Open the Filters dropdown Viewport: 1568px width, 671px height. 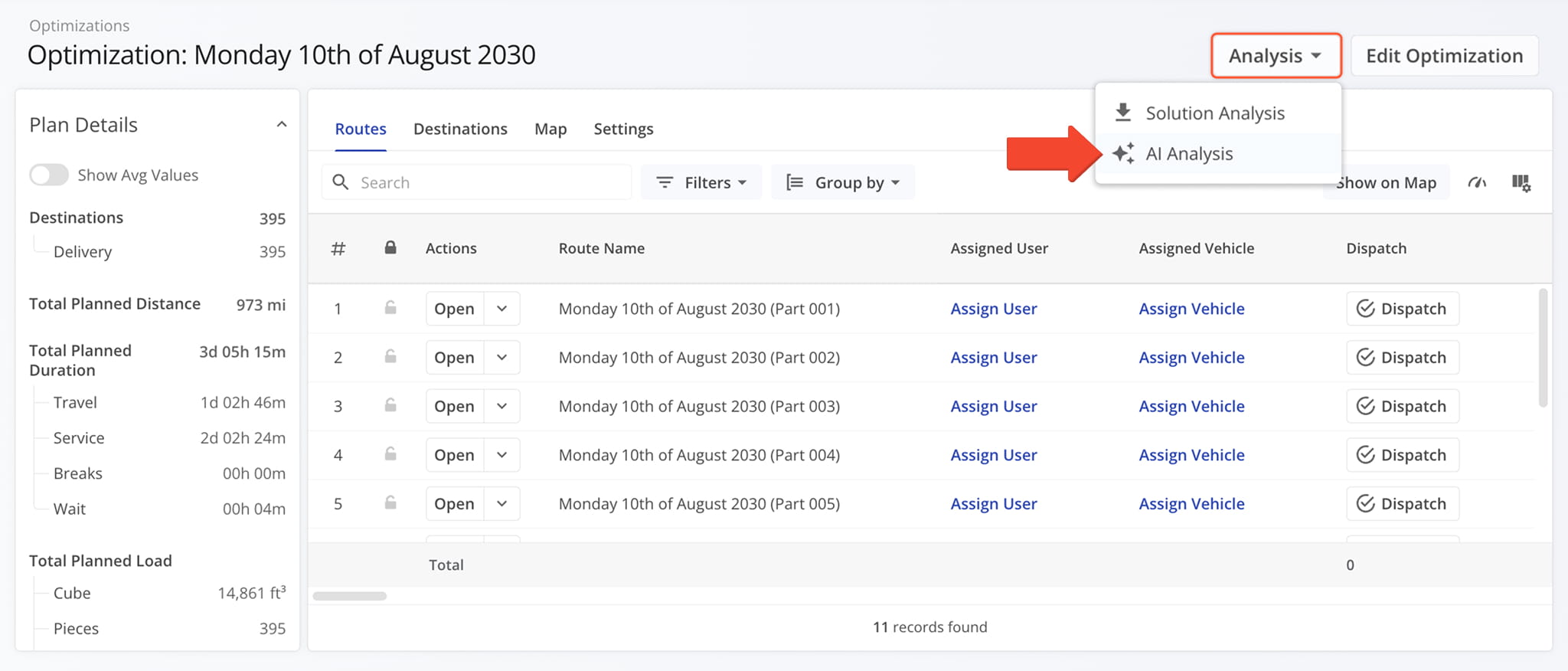(701, 182)
